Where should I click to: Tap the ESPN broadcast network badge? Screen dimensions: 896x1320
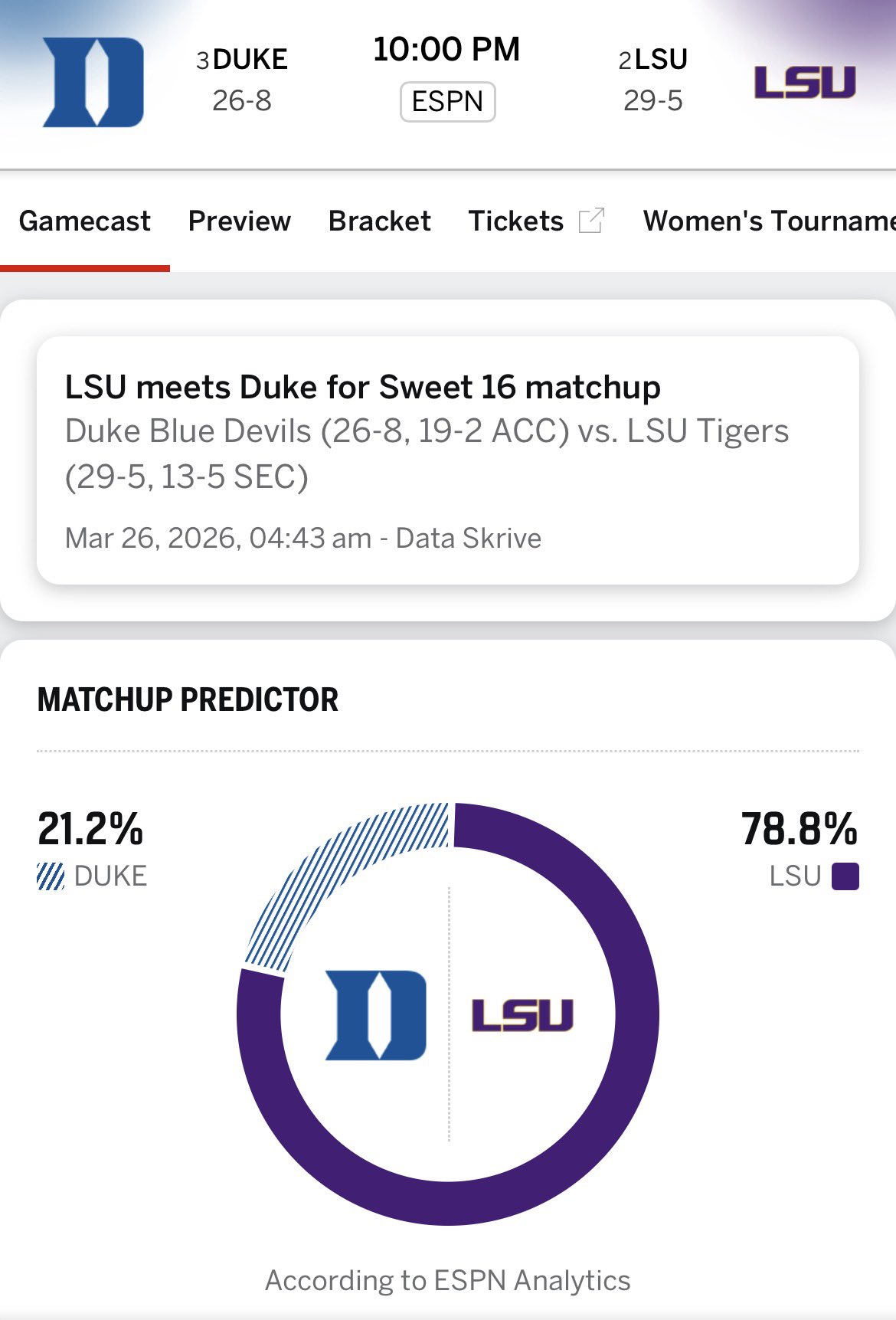448,102
